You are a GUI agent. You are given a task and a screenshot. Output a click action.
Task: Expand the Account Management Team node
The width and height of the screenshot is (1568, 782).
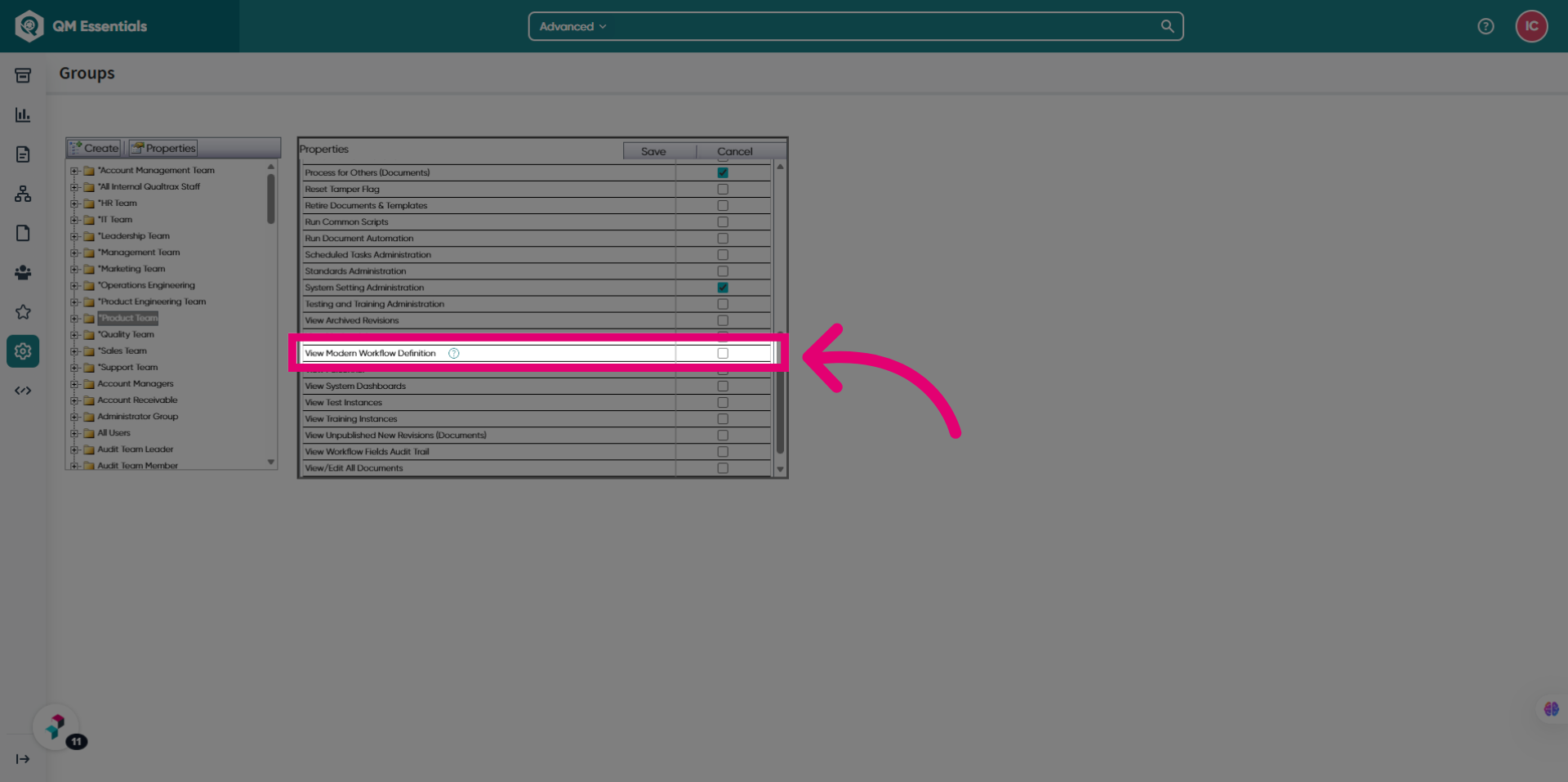click(74, 171)
